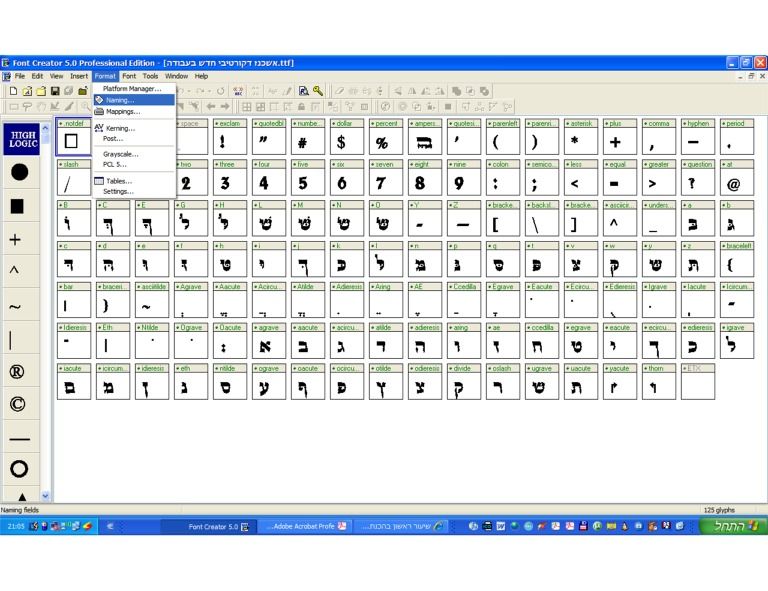This screenshot has height=591, width=768.
Task: Click the High Logic logo sample
Action: [22, 139]
